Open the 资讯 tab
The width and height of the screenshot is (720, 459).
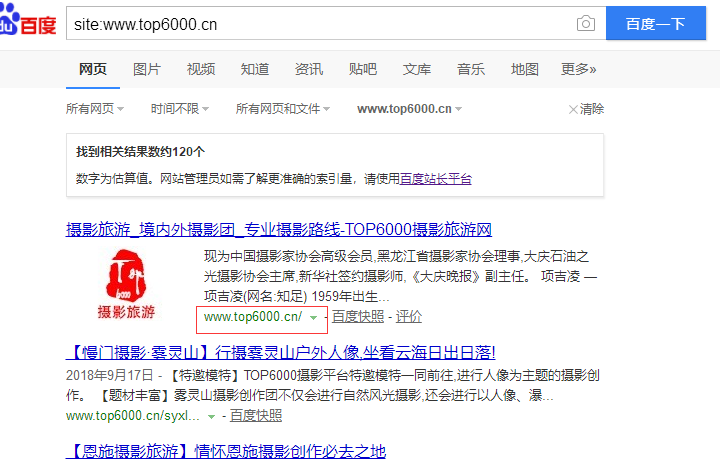pos(309,69)
